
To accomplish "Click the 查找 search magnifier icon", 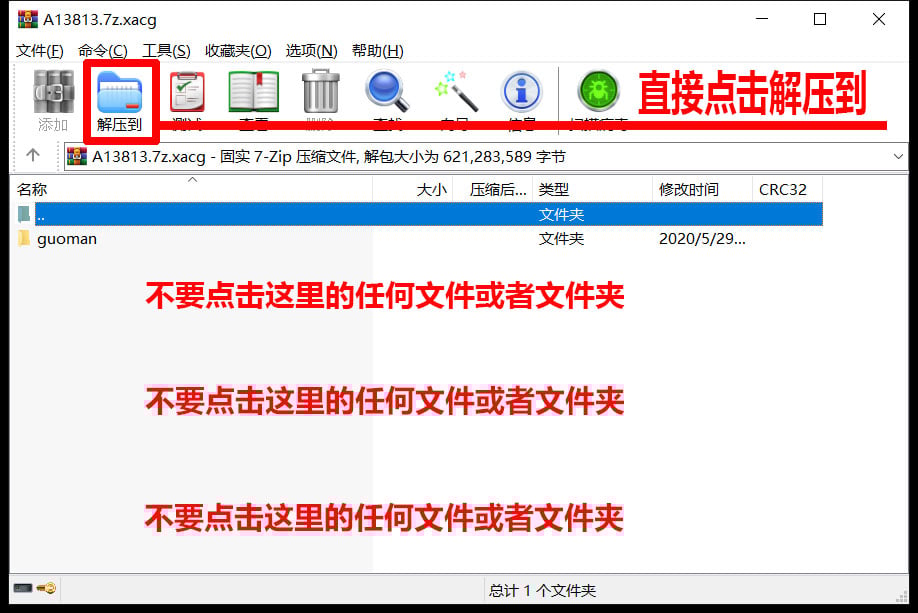I will coord(385,97).
